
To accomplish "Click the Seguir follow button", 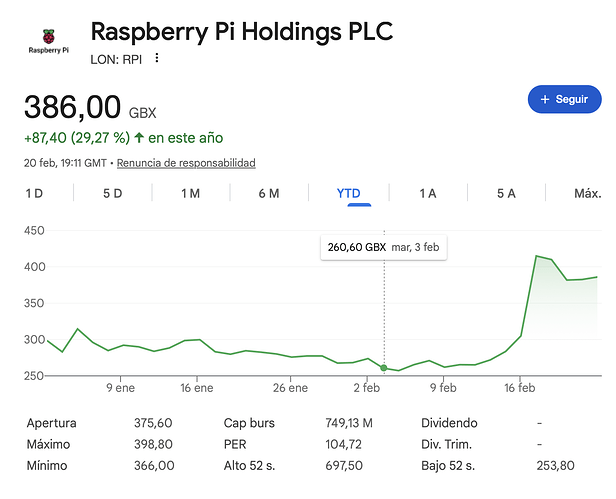I will click(x=564, y=99).
